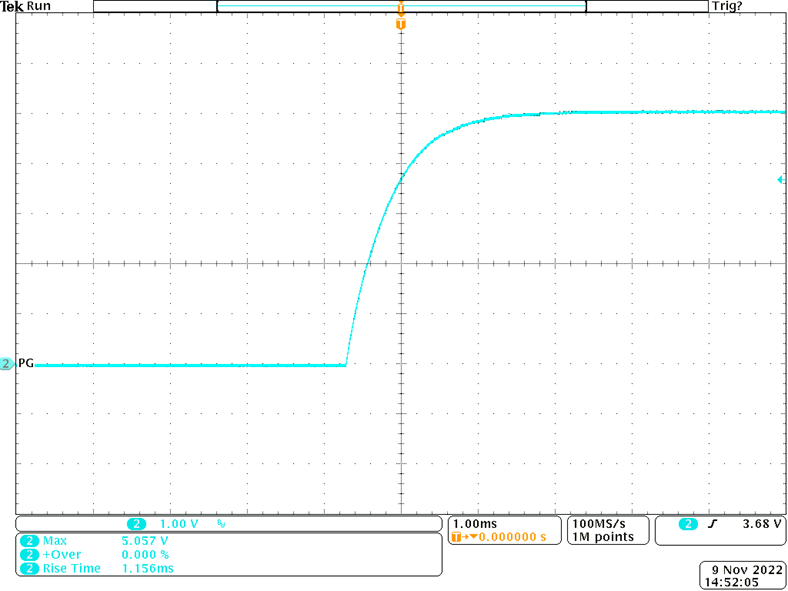
Task: Click the channel 2 badge beside 1.00 V
Action: [x=137, y=524]
